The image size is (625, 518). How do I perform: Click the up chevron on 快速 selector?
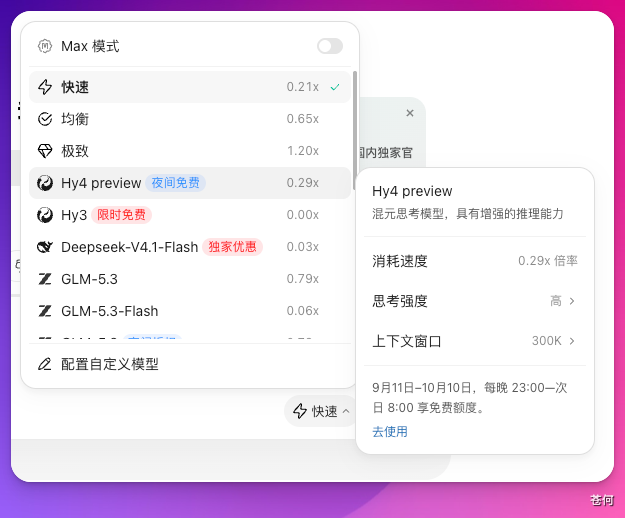tap(346, 411)
